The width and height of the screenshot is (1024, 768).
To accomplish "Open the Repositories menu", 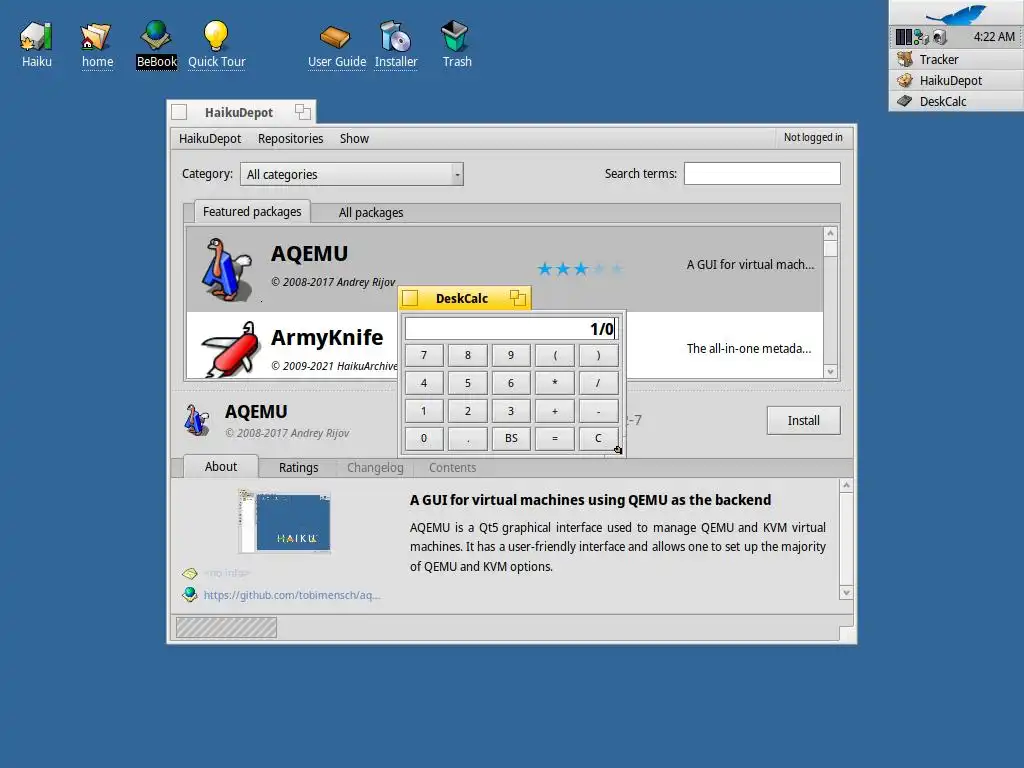I will coord(291,138).
